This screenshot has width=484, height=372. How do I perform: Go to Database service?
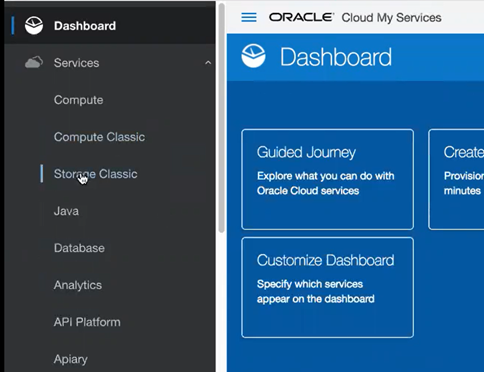coord(79,248)
